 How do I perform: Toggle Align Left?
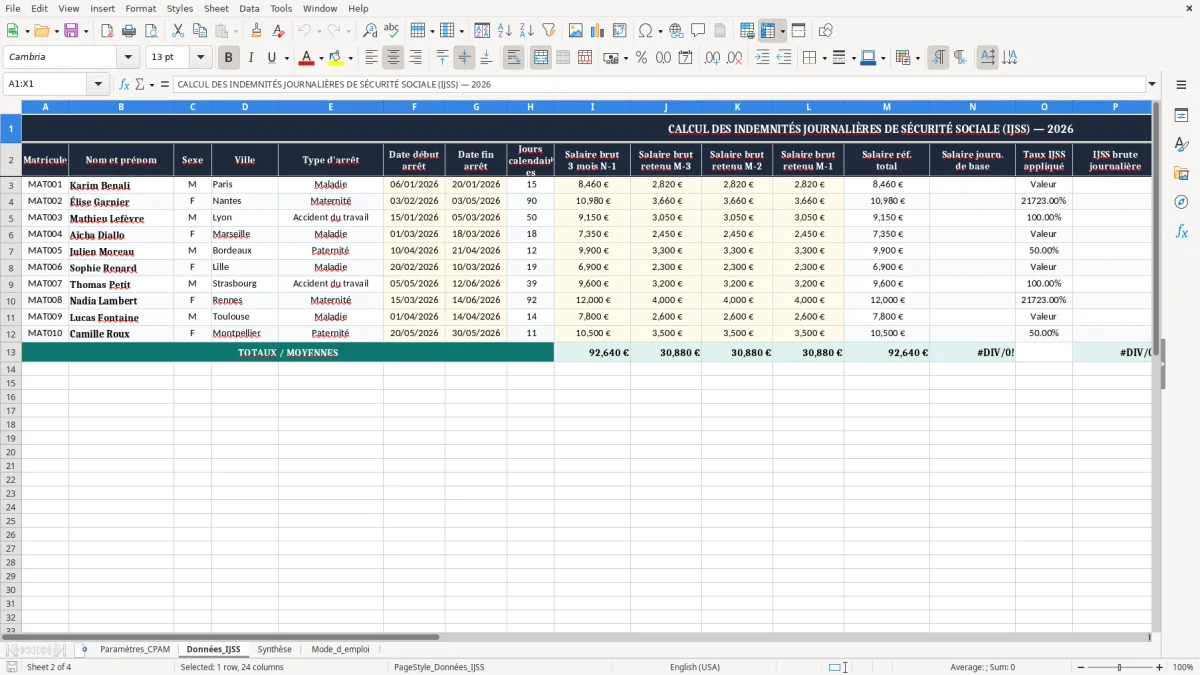[x=372, y=58]
